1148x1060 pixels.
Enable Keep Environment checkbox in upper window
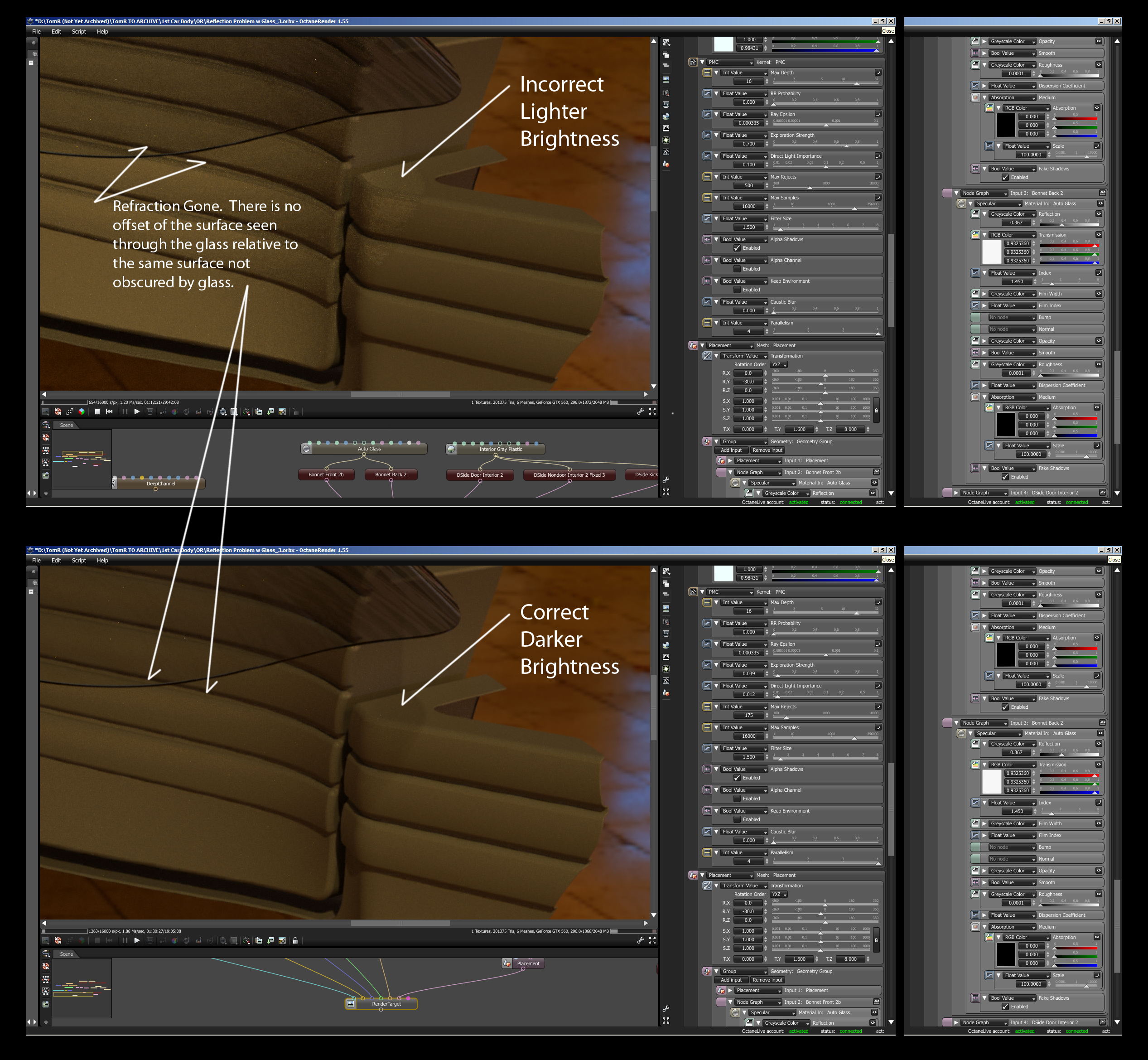(x=737, y=290)
